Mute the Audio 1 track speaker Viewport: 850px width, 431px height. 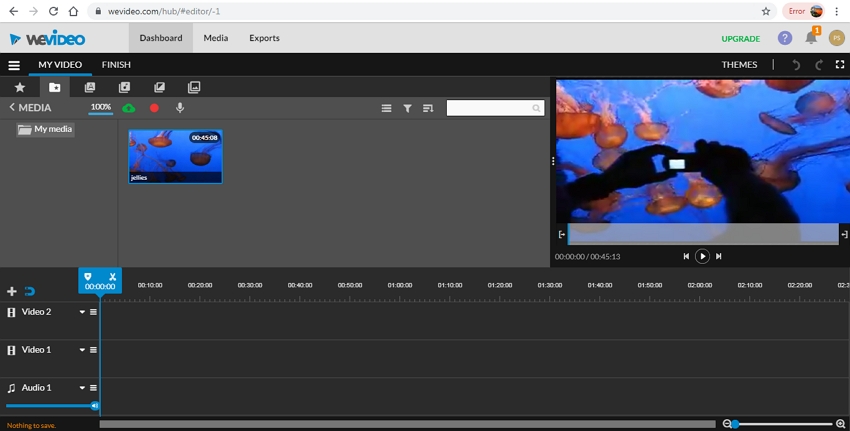95,406
